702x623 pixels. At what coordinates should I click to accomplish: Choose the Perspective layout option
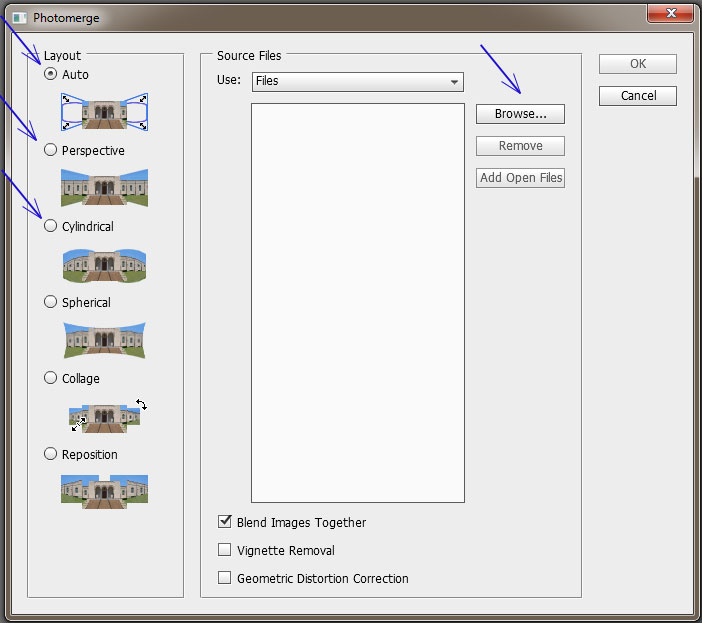(x=51, y=149)
